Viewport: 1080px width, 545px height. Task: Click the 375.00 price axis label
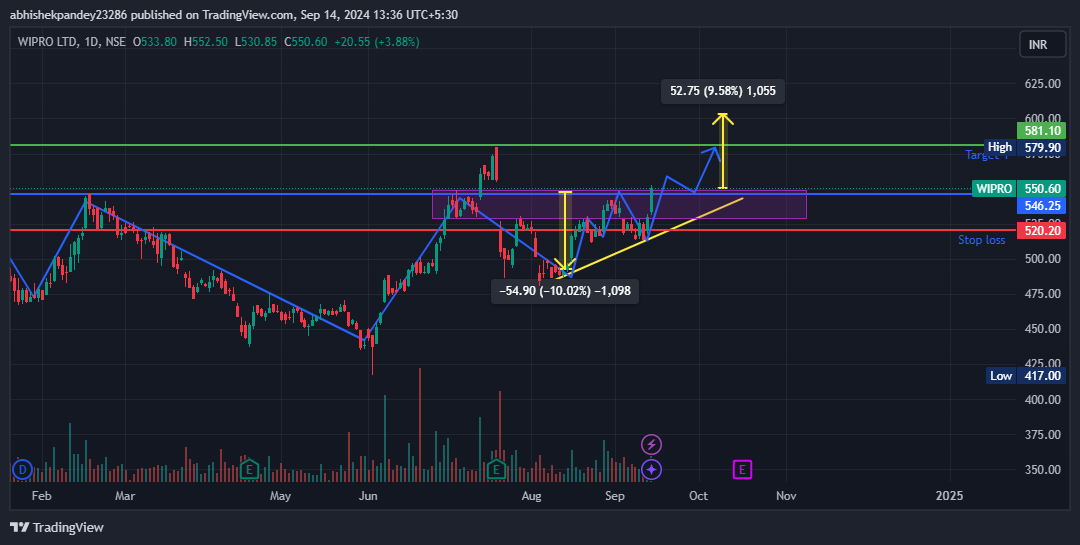1041,435
